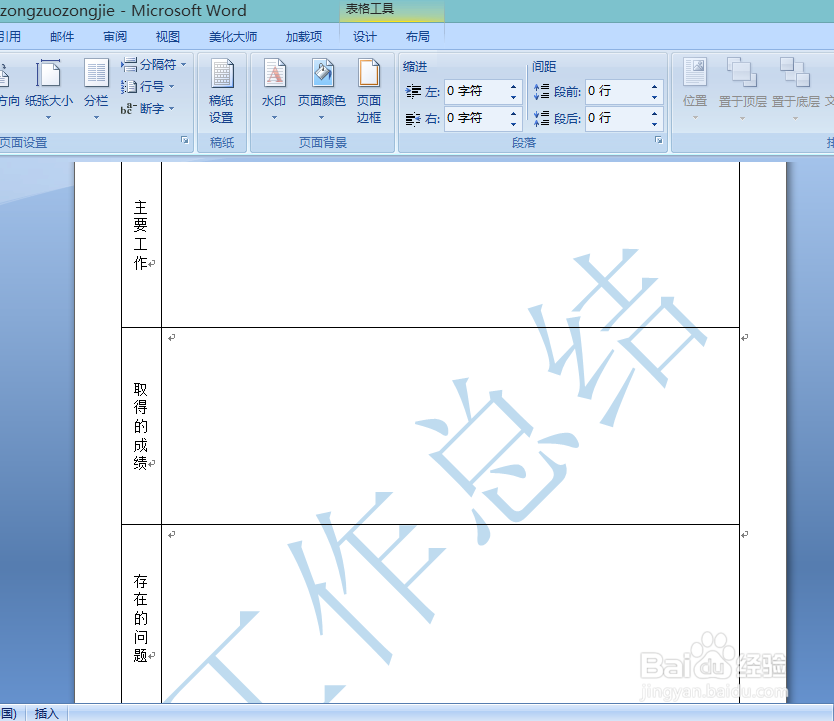Viewport: 834px width, 721px height.
Task: Open 稿纸设置 manuscript paper settings
Action: click(x=221, y=88)
